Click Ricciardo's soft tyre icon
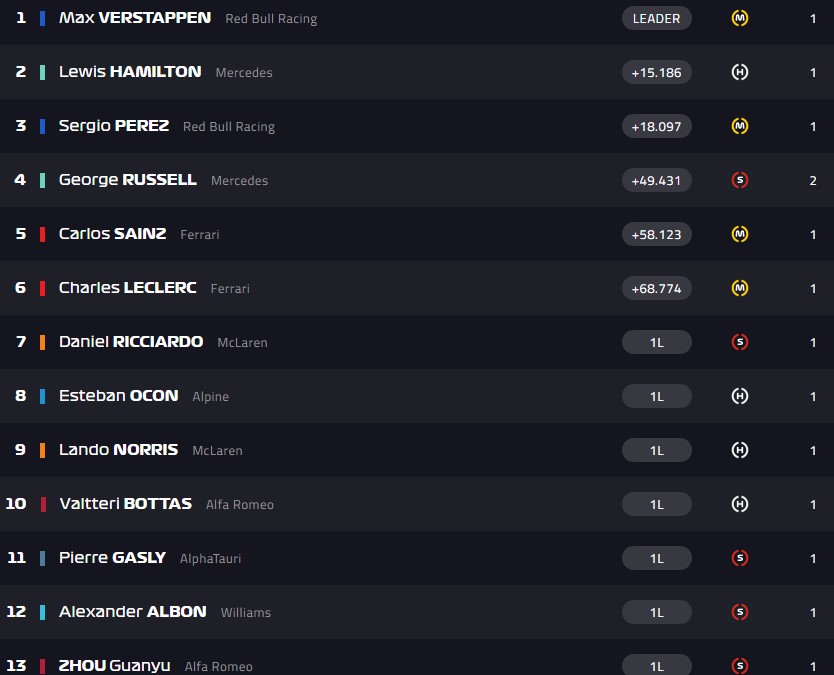Viewport: 834px width, 675px height. coord(740,342)
